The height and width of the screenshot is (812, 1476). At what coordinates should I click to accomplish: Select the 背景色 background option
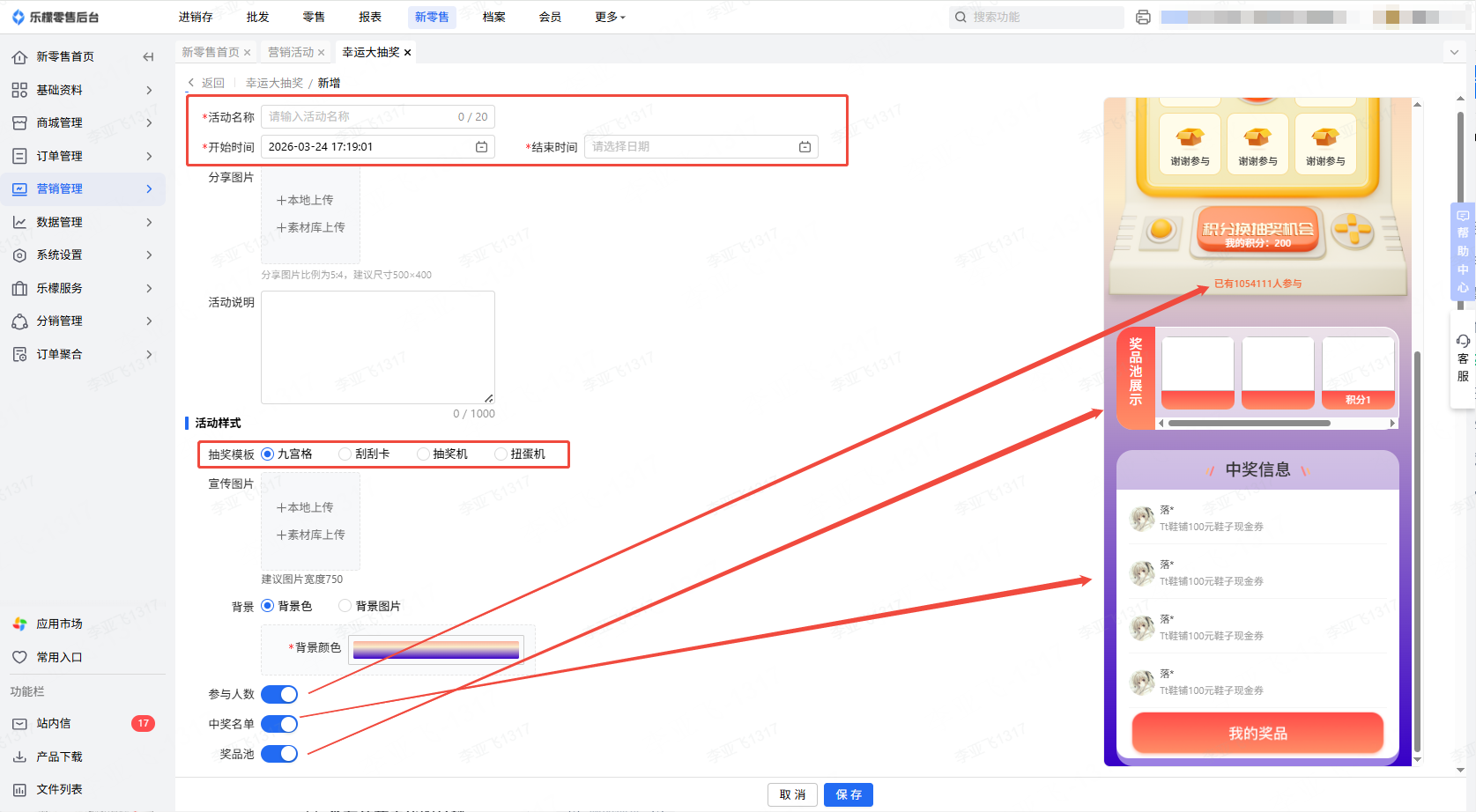268,606
